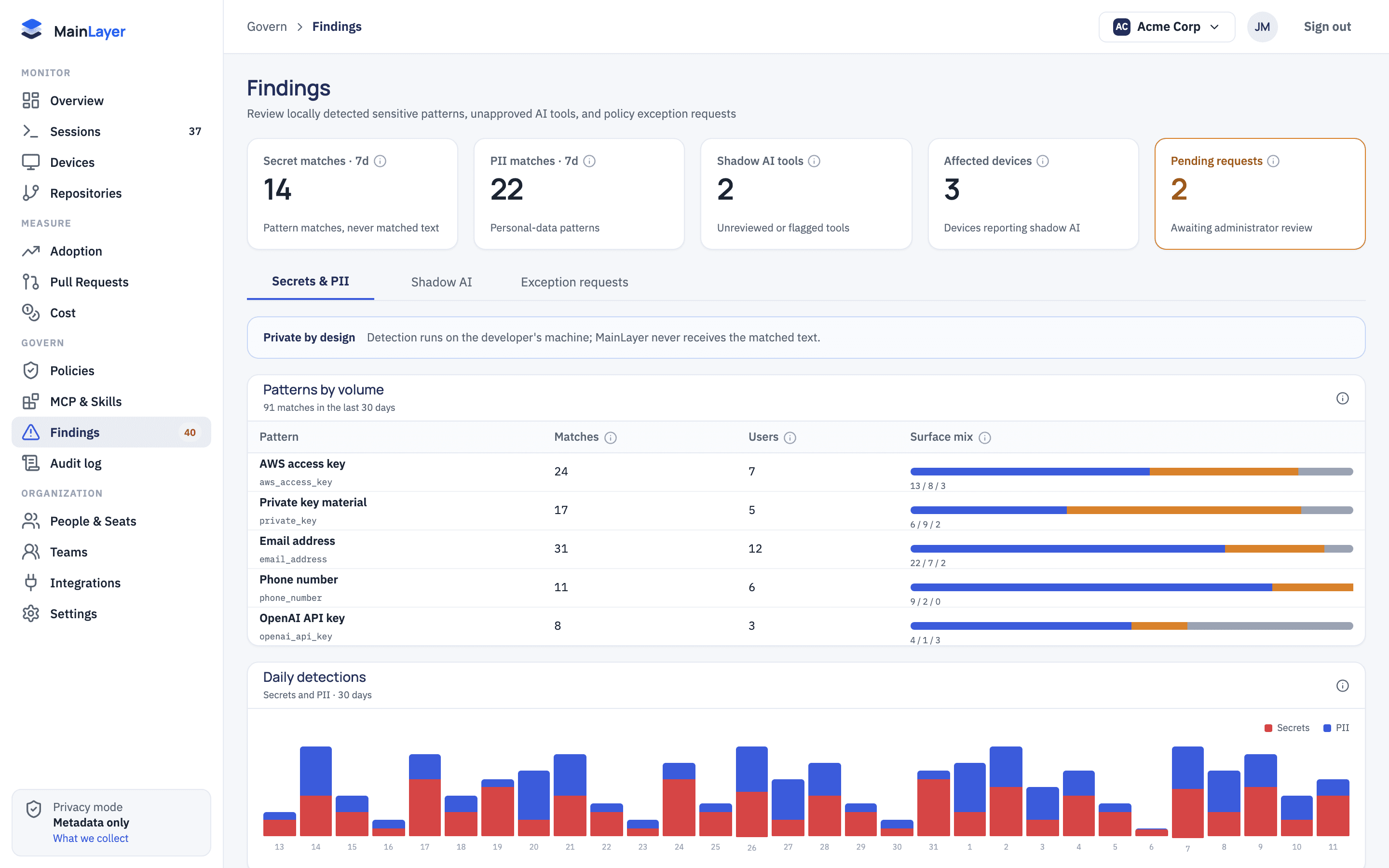Screen dimensions: 1389x868
Task: Click the info icon beside Users column header
Action: point(790,437)
